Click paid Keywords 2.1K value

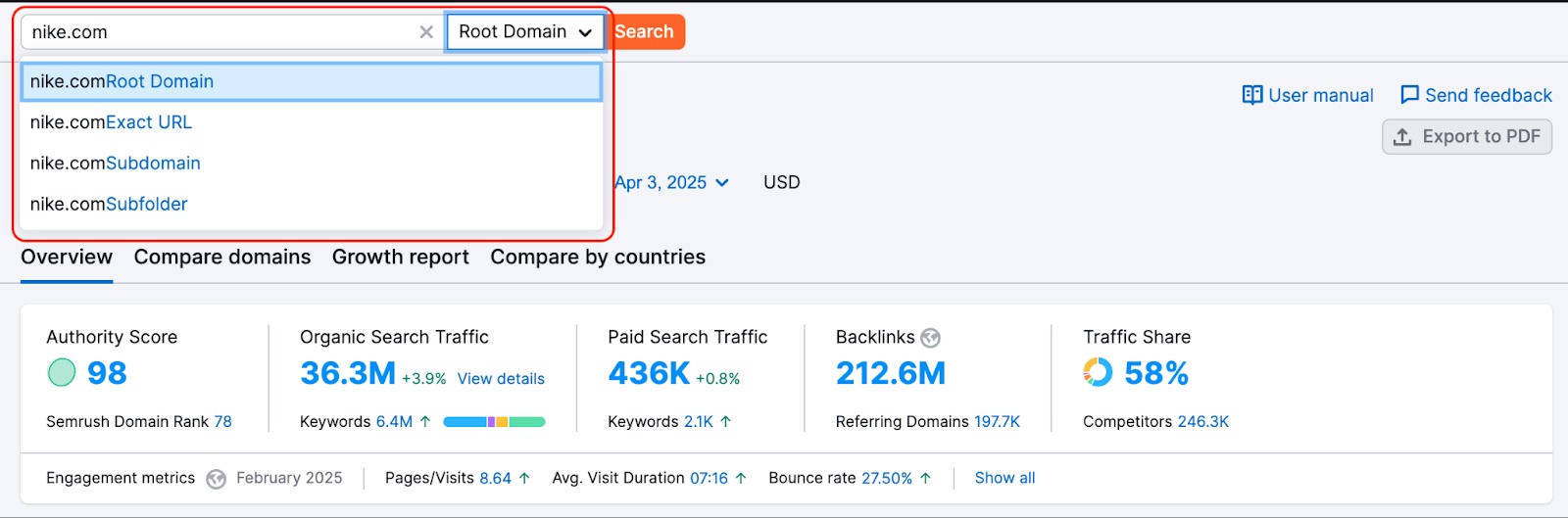[699, 422]
